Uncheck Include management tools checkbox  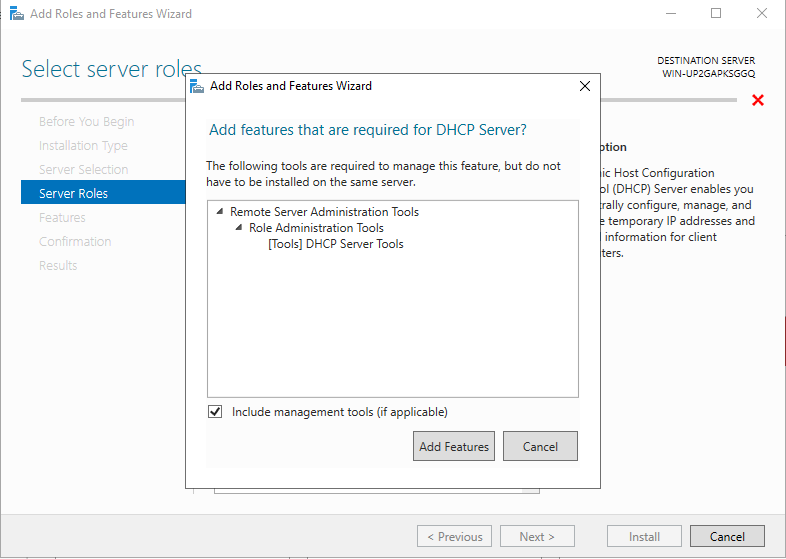point(215,412)
